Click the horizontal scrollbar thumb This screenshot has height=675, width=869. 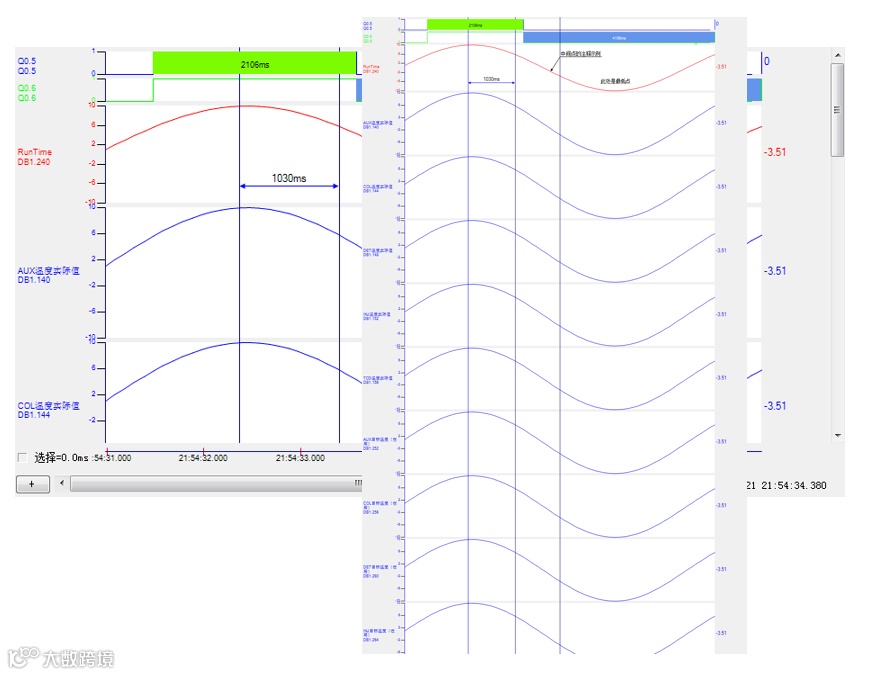[x=217, y=484]
